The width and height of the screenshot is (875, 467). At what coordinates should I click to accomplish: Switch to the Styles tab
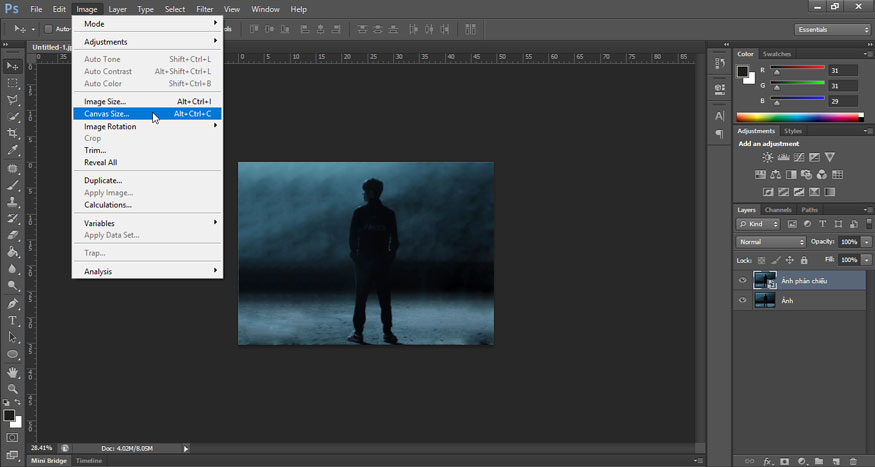click(x=792, y=131)
